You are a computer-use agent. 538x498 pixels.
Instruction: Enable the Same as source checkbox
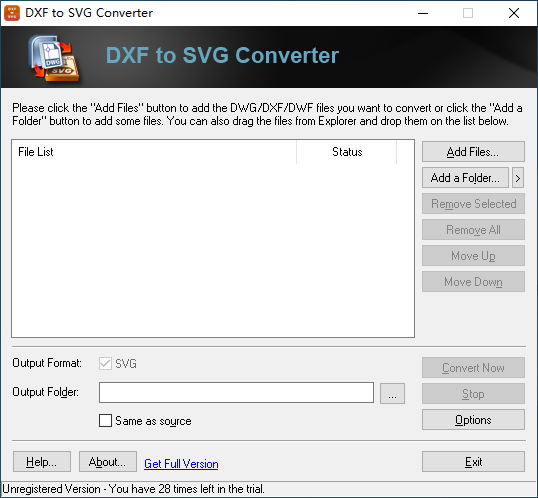[105, 420]
